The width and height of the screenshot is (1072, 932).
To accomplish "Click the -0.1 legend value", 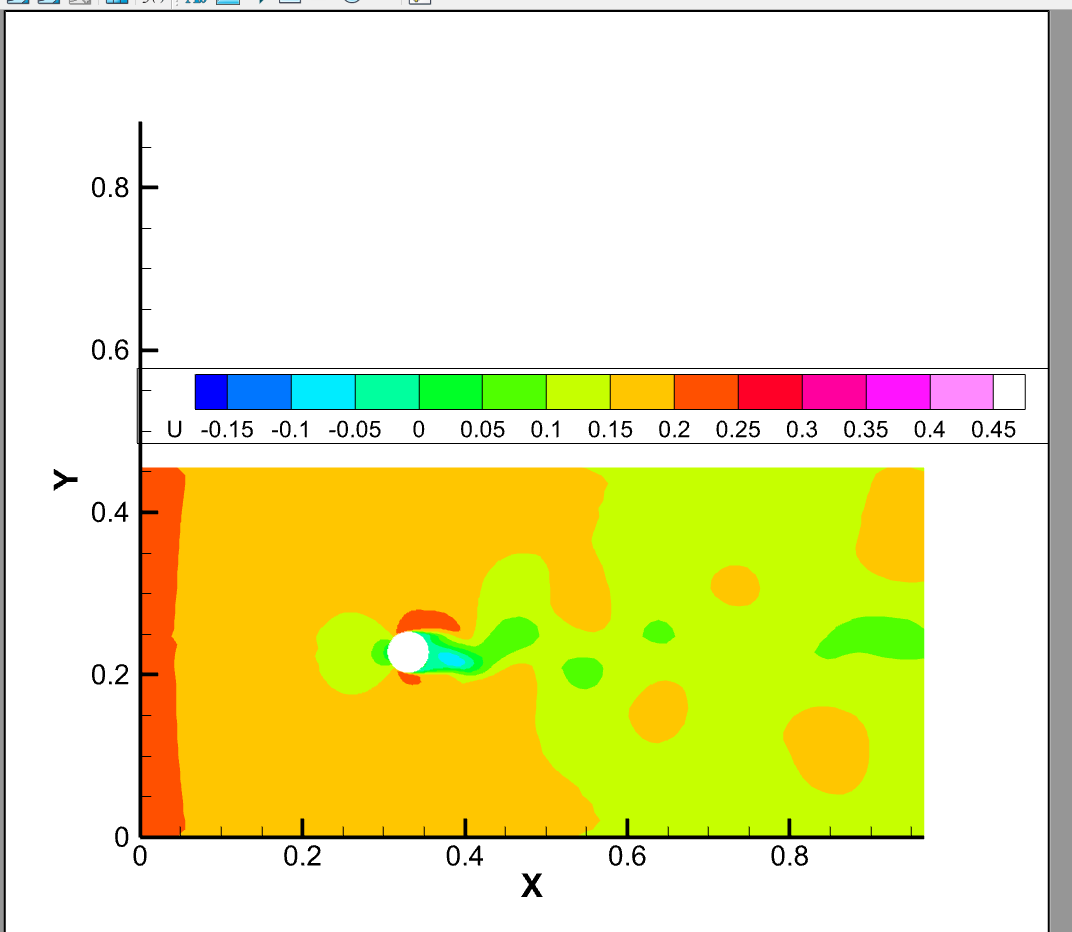I will tap(291, 429).
